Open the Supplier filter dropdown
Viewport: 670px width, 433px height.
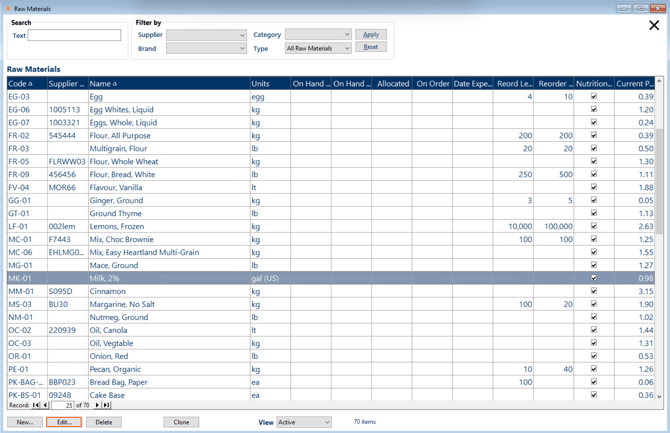pyautogui.click(x=206, y=35)
